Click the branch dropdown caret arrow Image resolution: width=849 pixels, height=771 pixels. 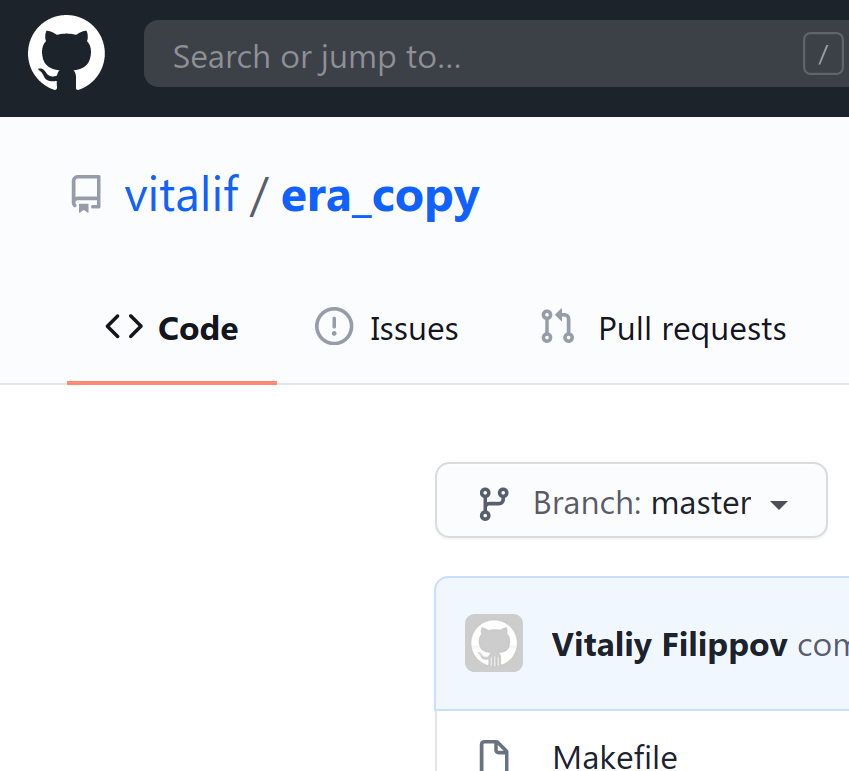click(x=779, y=505)
